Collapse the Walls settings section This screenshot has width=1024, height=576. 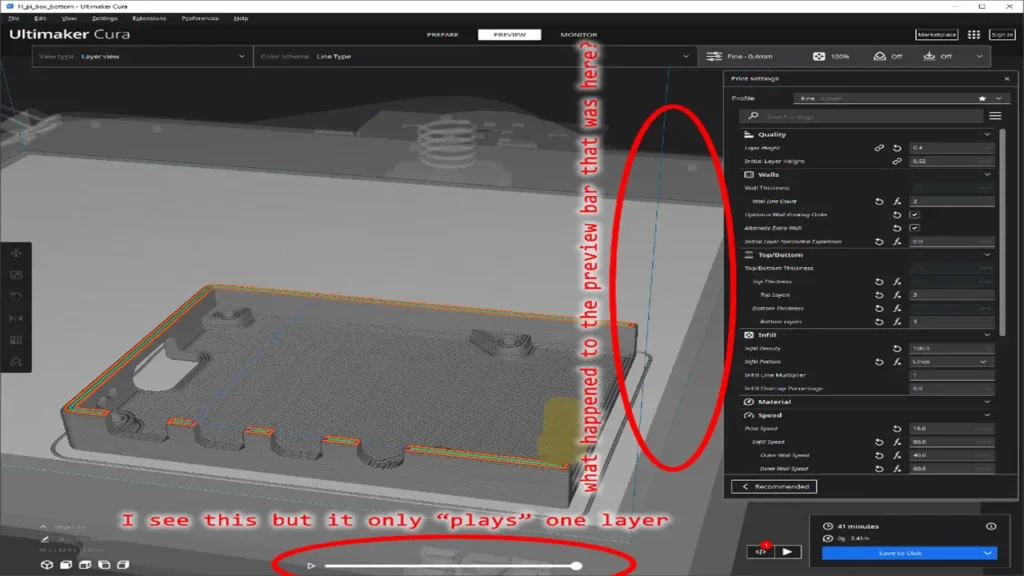point(987,175)
